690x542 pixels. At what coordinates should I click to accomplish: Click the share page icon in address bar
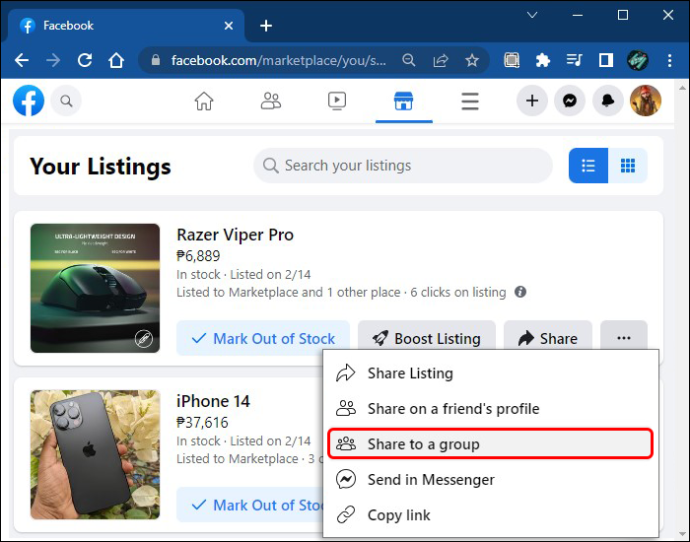coord(440,60)
